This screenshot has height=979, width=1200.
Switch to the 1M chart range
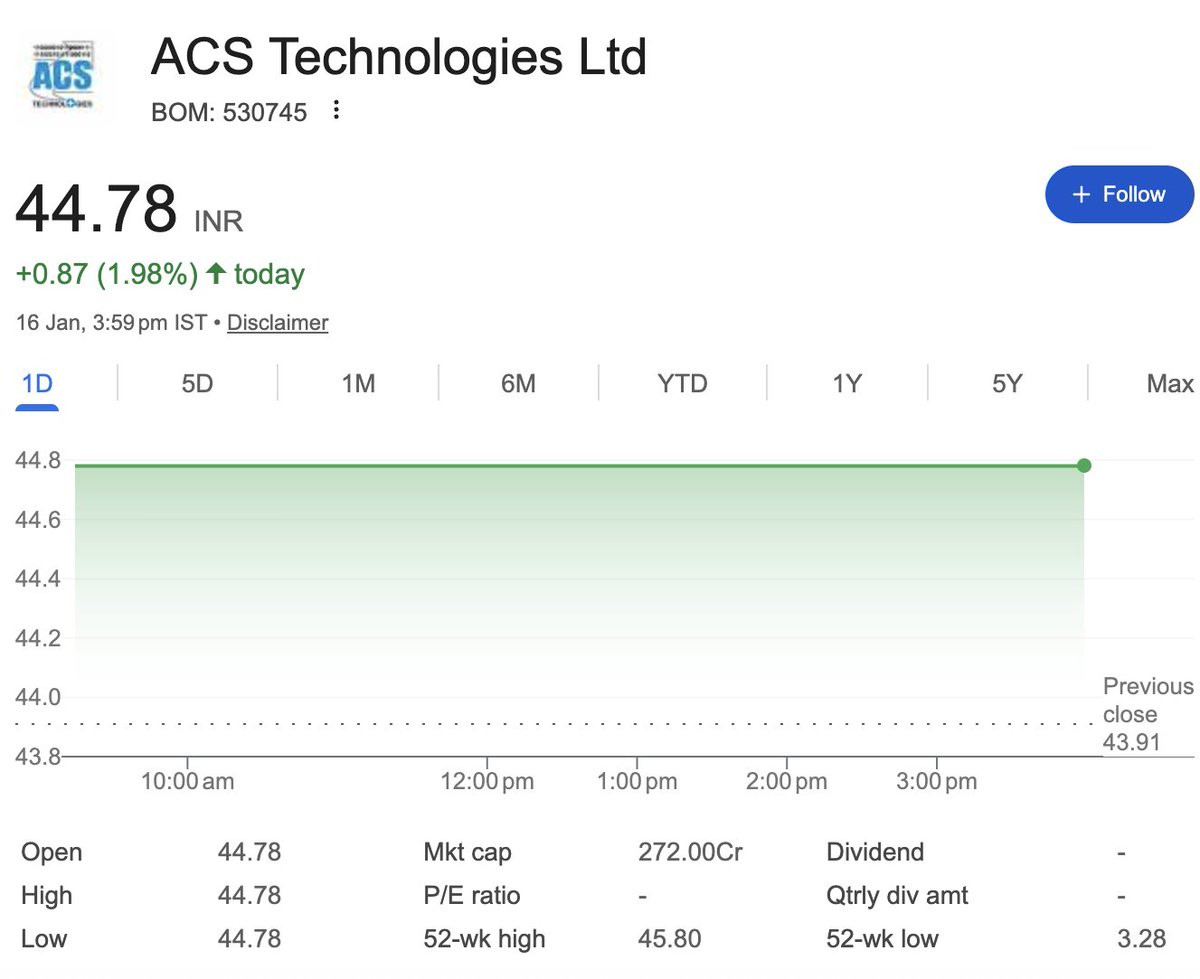(358, 384)
